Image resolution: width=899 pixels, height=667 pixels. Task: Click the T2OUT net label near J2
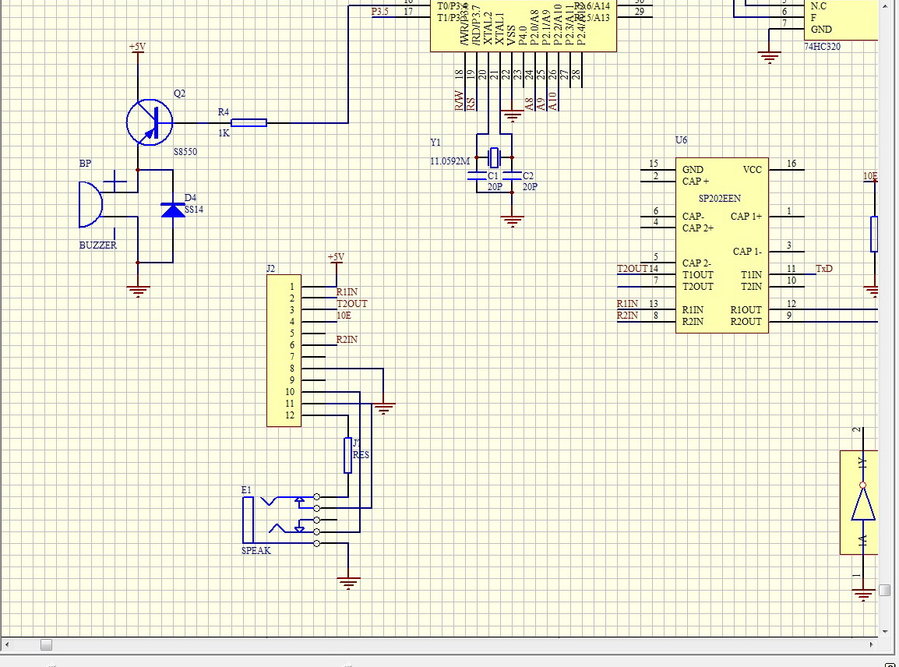tap(351, 303)
